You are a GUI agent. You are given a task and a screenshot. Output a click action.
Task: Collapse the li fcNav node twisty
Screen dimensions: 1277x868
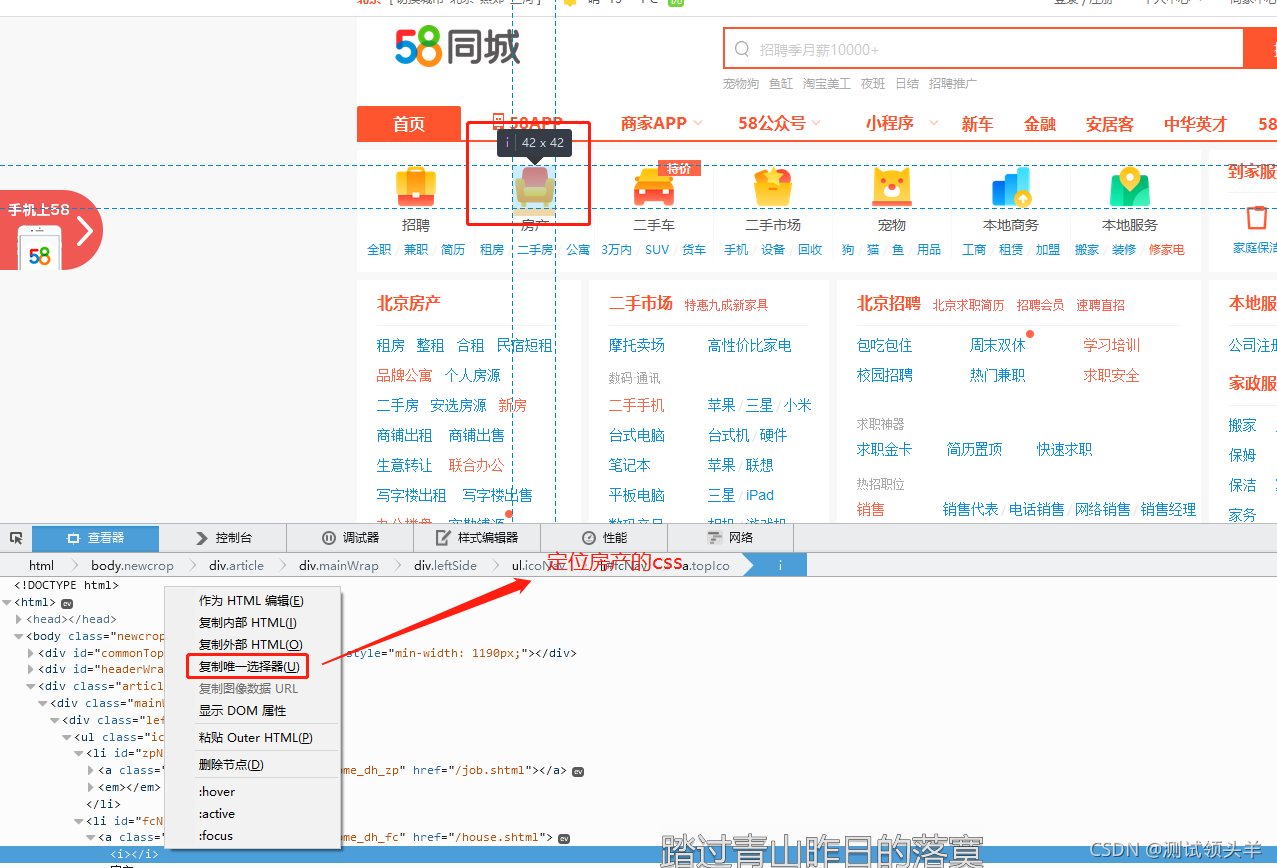click(x=79, y=821)
